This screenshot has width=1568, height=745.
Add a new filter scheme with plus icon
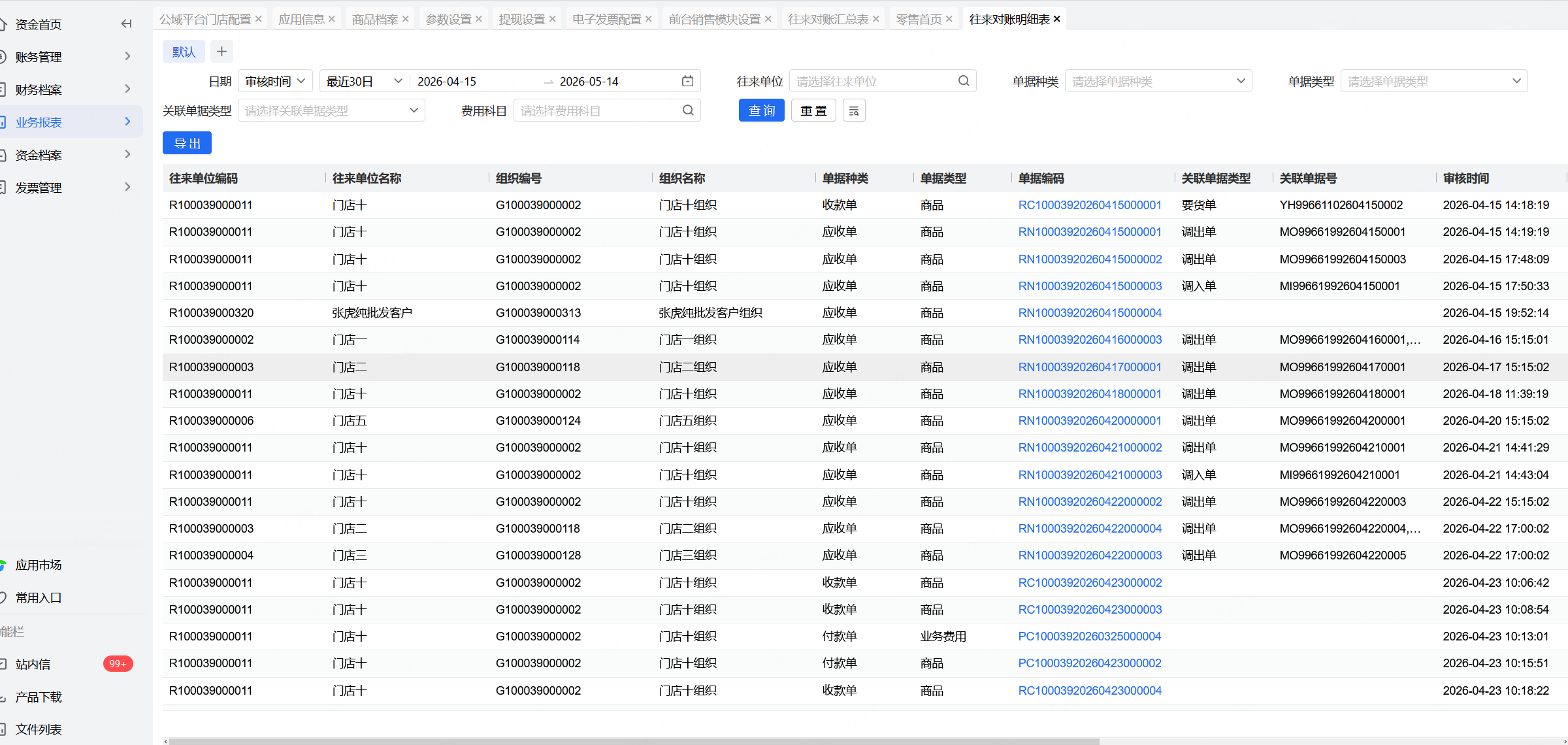click(221, 52)
